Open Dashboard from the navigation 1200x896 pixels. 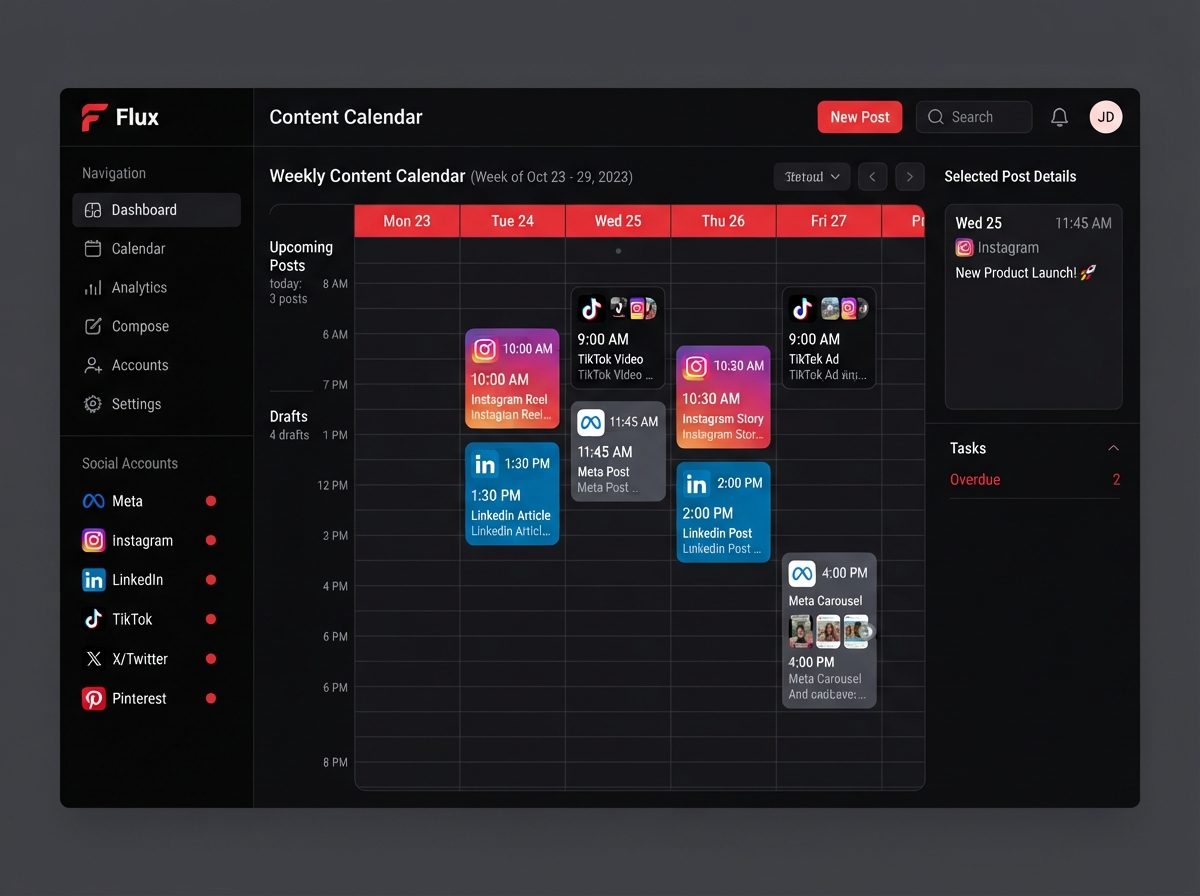[156, 210]
